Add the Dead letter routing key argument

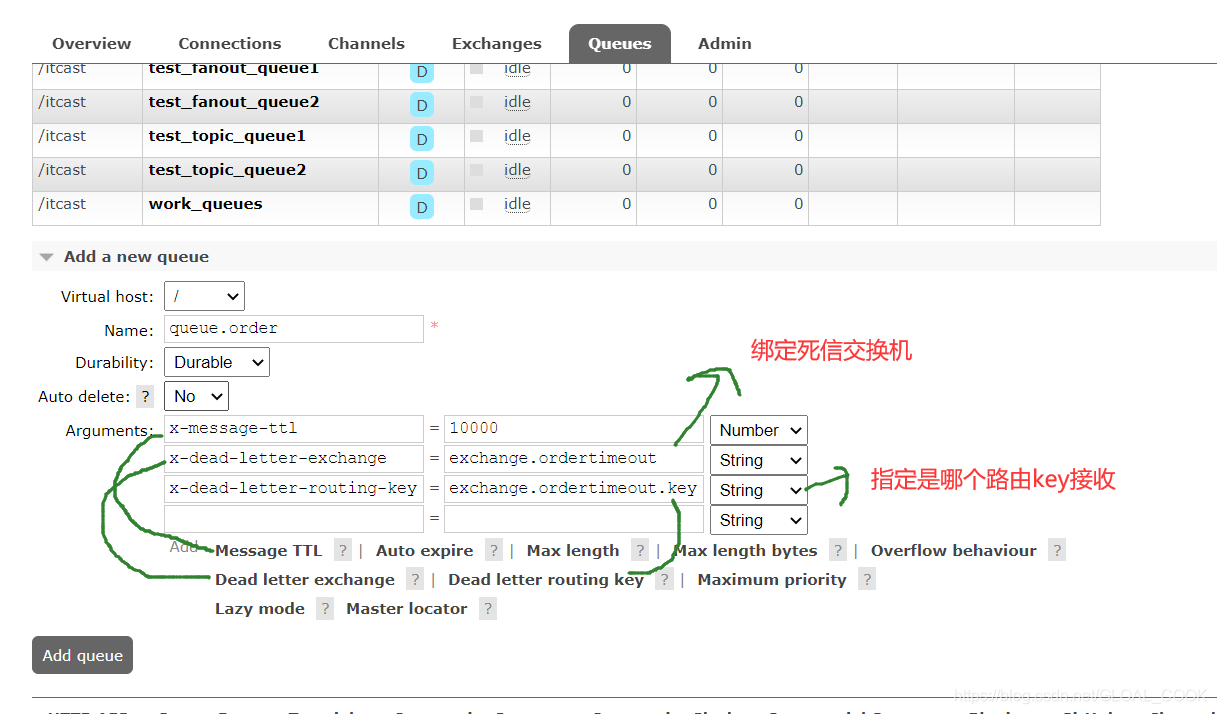tap(546, 580)
